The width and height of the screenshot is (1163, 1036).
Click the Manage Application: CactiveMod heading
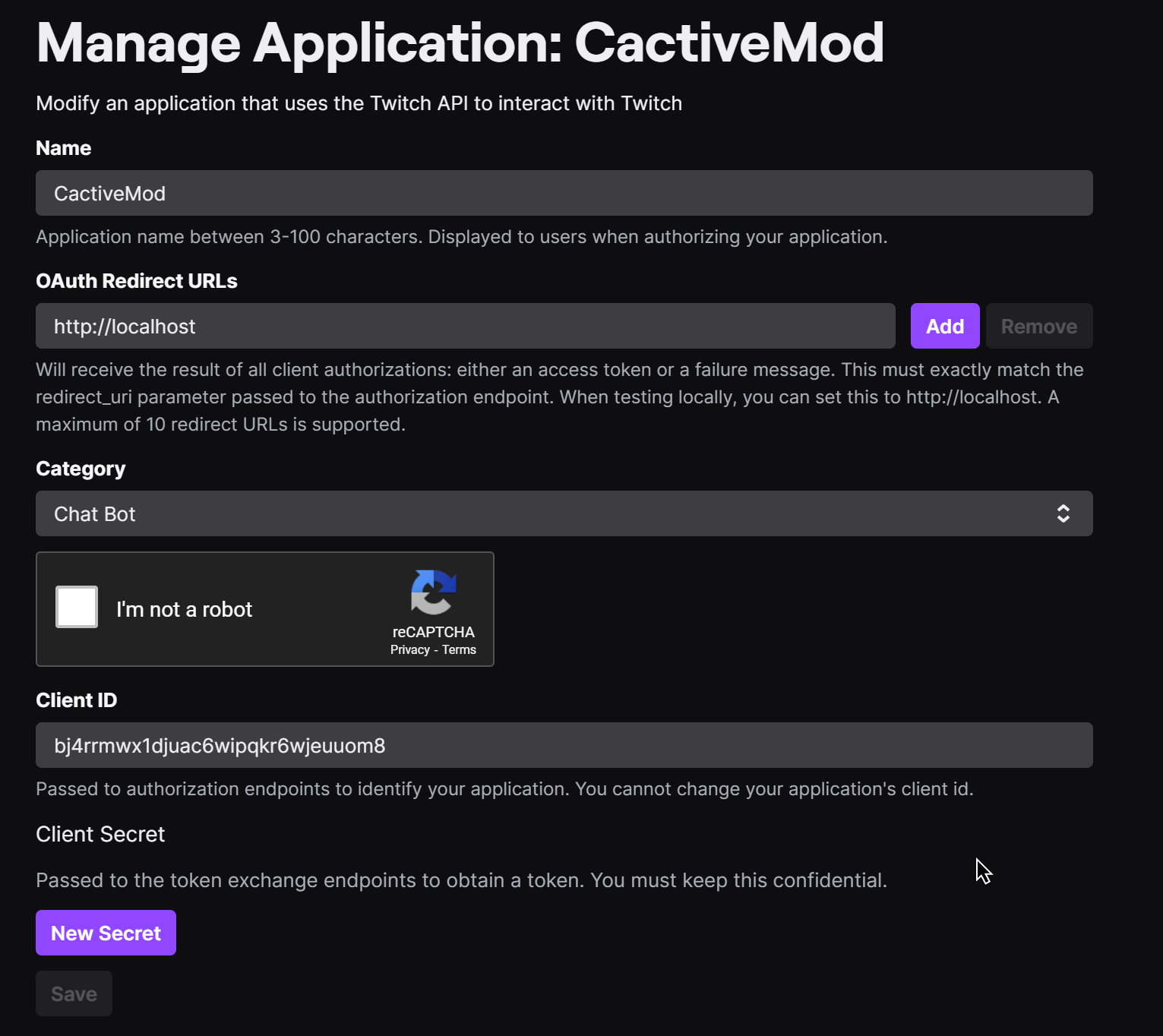coord(460,43)
